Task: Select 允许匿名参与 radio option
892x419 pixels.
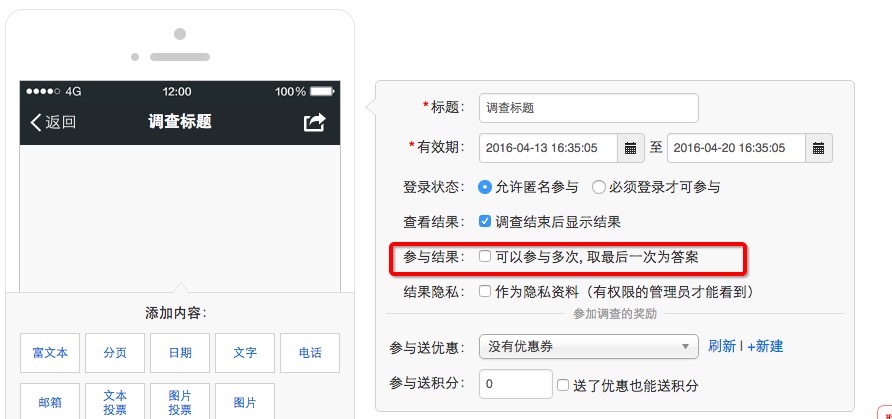Action: coord(485,187)
